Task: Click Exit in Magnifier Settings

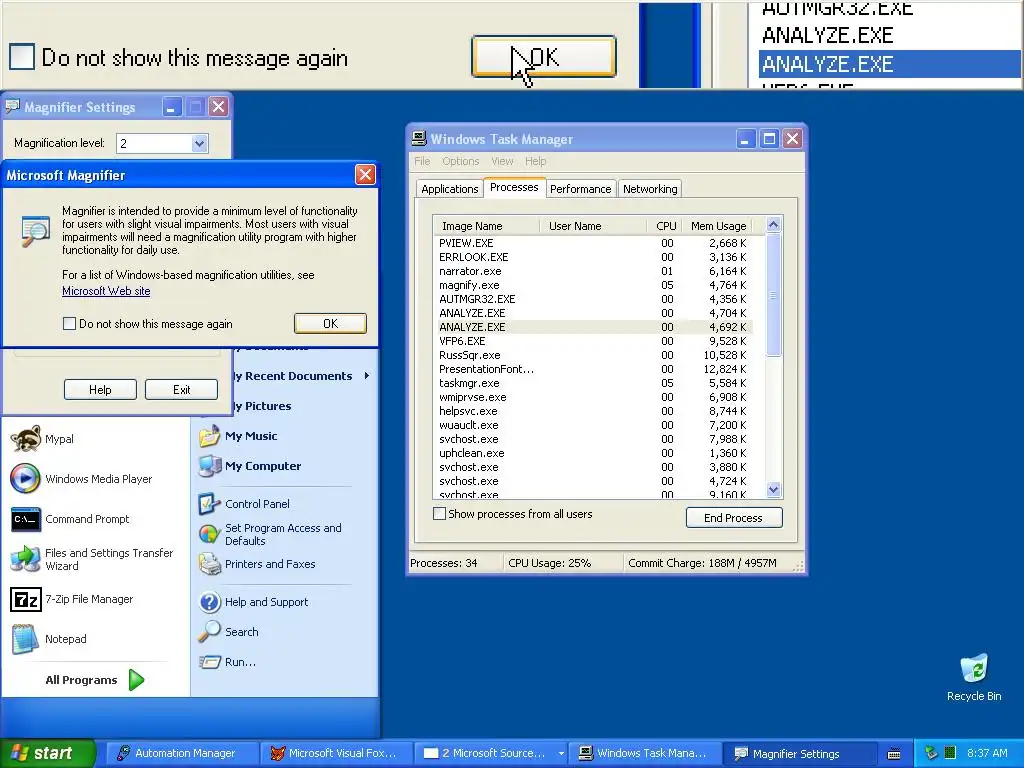Action: [x=182, y=390]
